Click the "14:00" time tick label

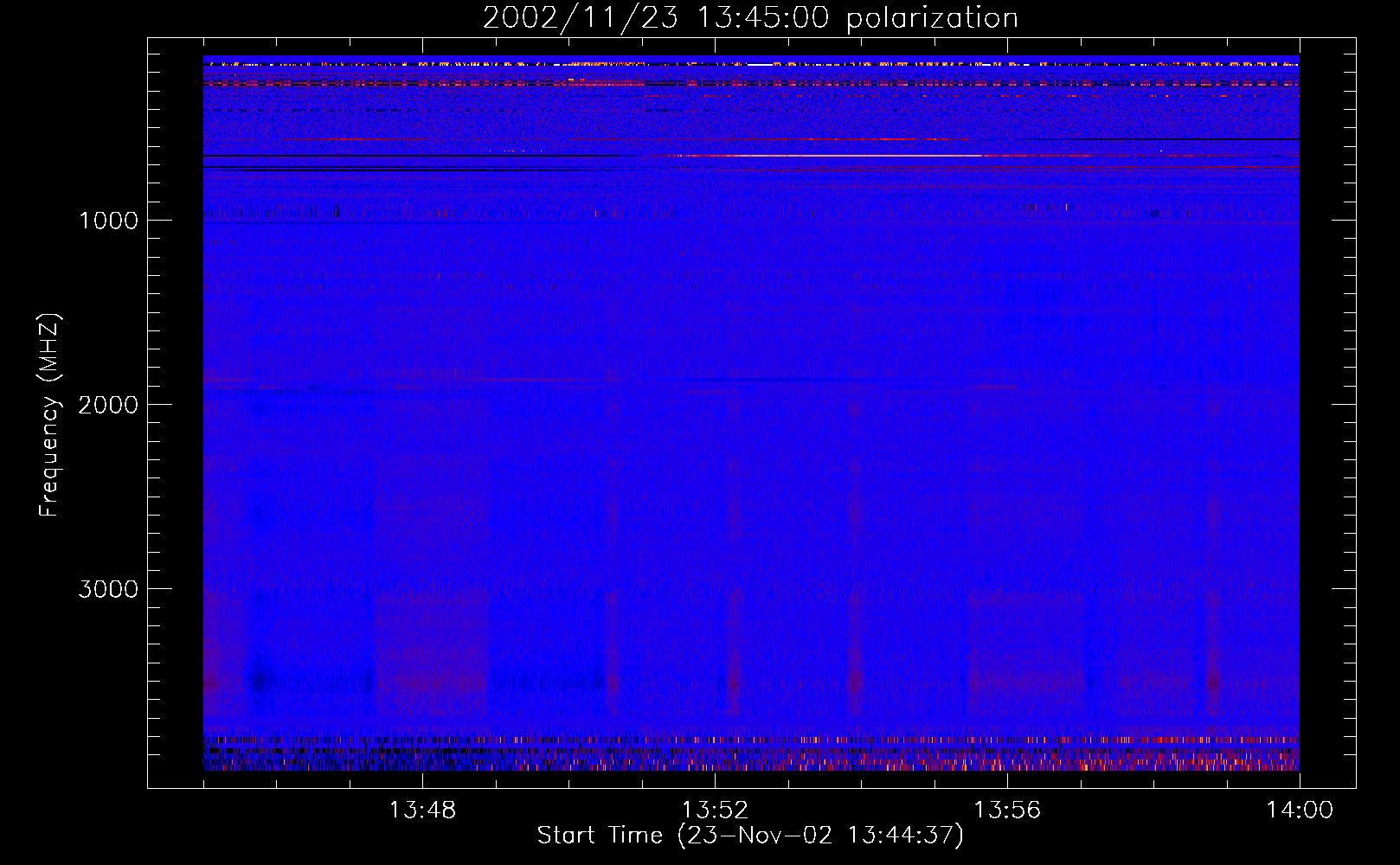[x=1300, y=811]
